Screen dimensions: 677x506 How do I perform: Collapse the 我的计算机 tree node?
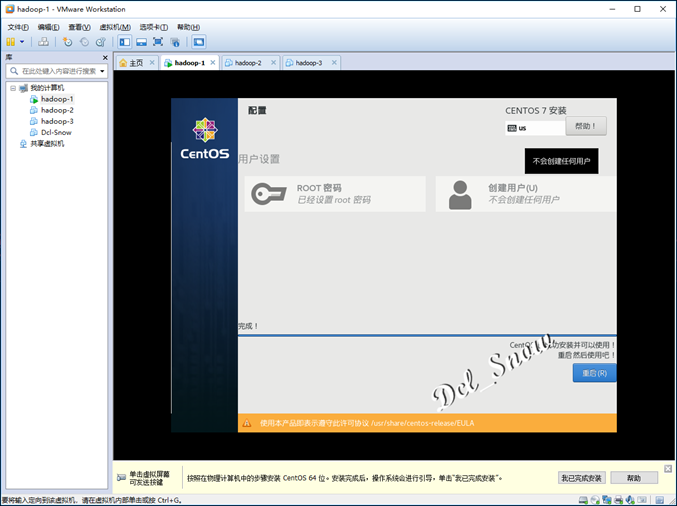[13, 88]
